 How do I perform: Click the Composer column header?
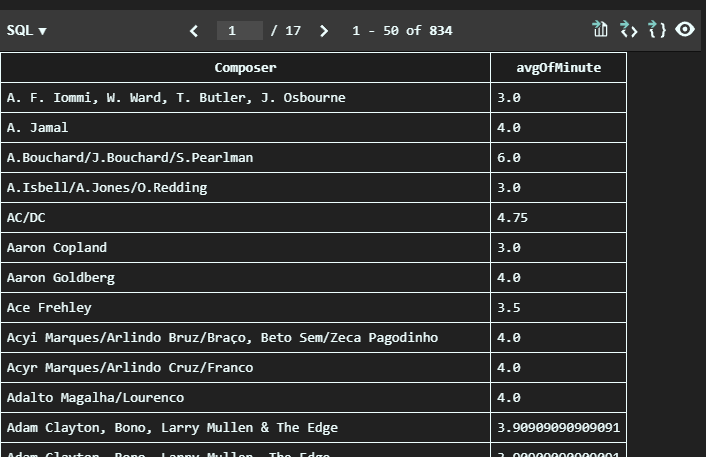(245, 68)
